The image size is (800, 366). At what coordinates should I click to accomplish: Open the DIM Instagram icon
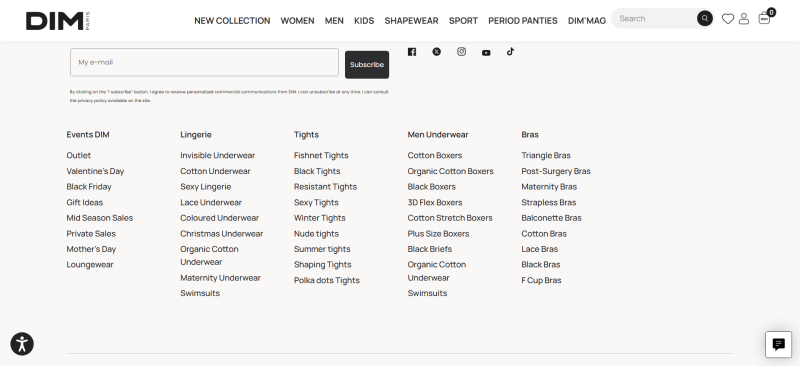[461, 52]
